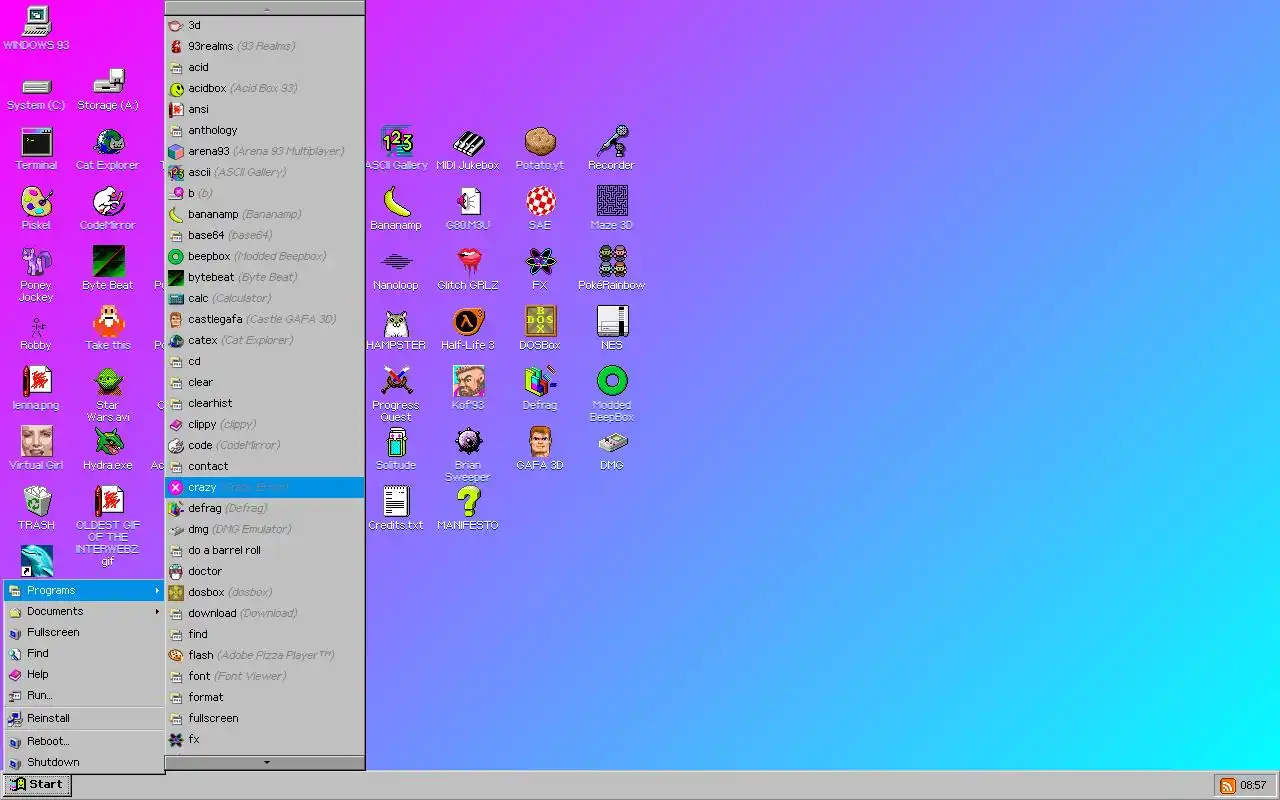
Task: Choose the doctor program entry
Action: tap(265, 571)
